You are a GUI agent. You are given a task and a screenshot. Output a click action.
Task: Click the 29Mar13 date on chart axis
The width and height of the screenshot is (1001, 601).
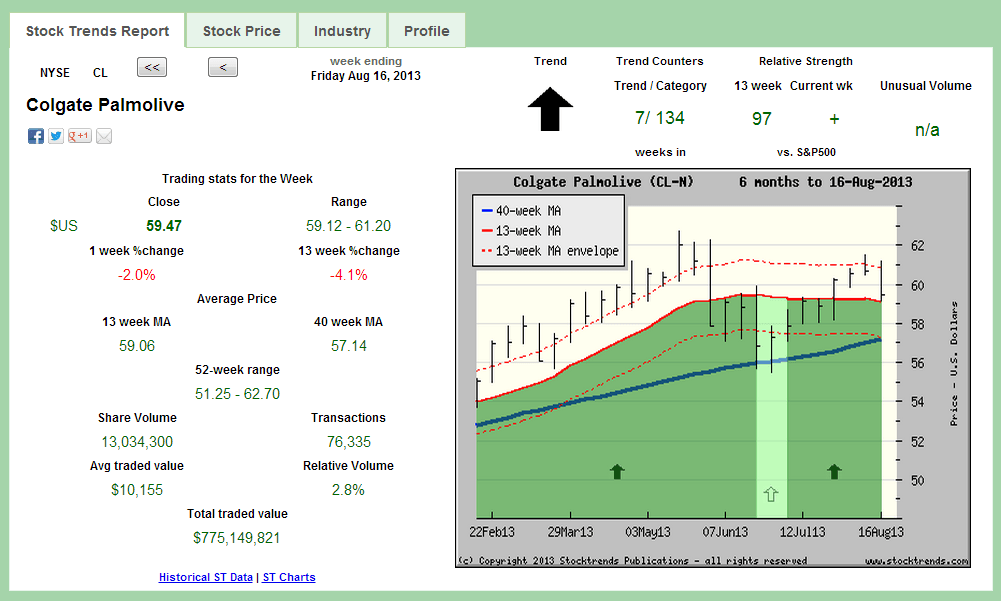click(570, 532)
